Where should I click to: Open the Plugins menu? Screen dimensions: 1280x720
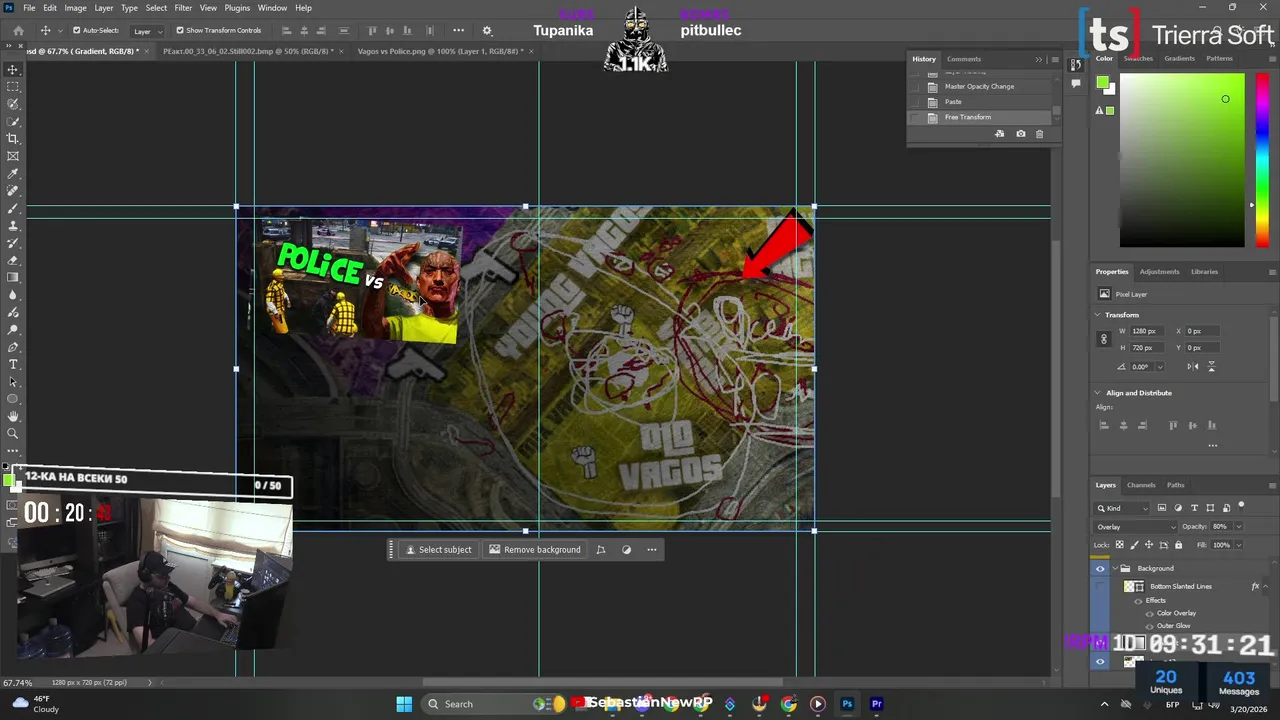tap(237, 8)
